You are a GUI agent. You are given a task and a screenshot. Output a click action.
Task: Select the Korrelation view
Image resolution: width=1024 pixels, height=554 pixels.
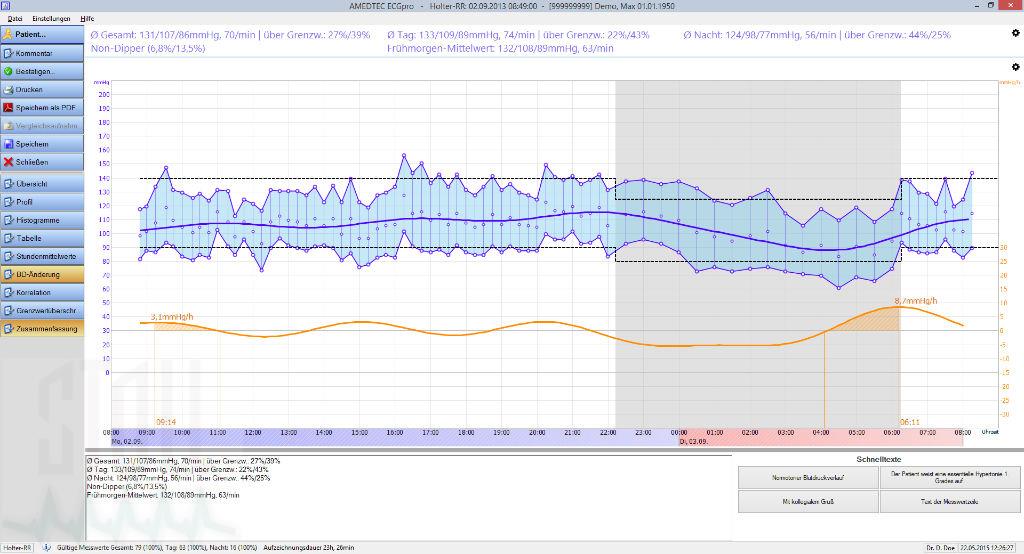pos(40,293)
